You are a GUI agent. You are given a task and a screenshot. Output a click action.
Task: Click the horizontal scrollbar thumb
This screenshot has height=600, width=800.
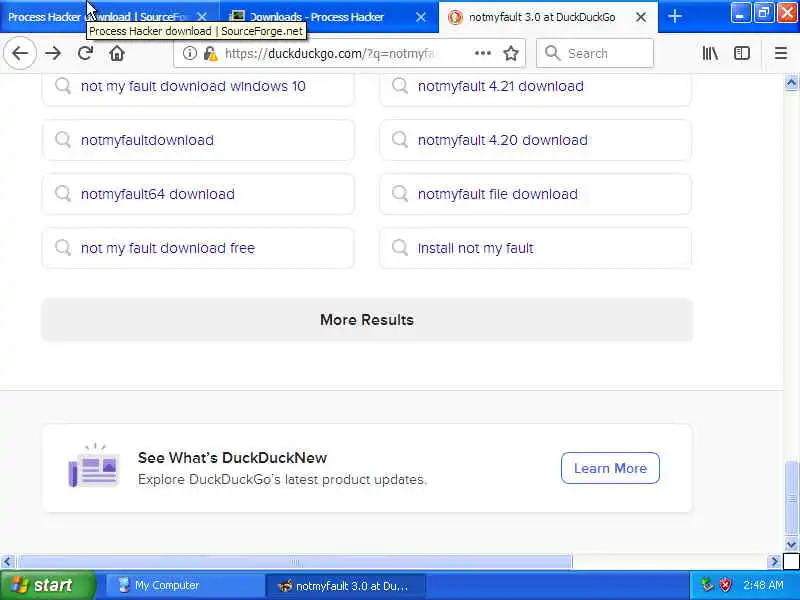point(295,562)
